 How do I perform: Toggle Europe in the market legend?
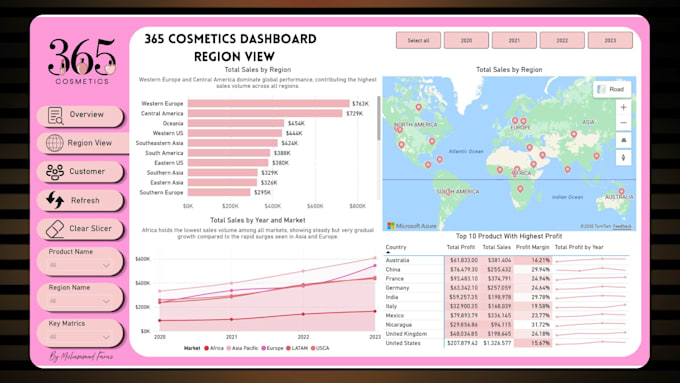272,348
